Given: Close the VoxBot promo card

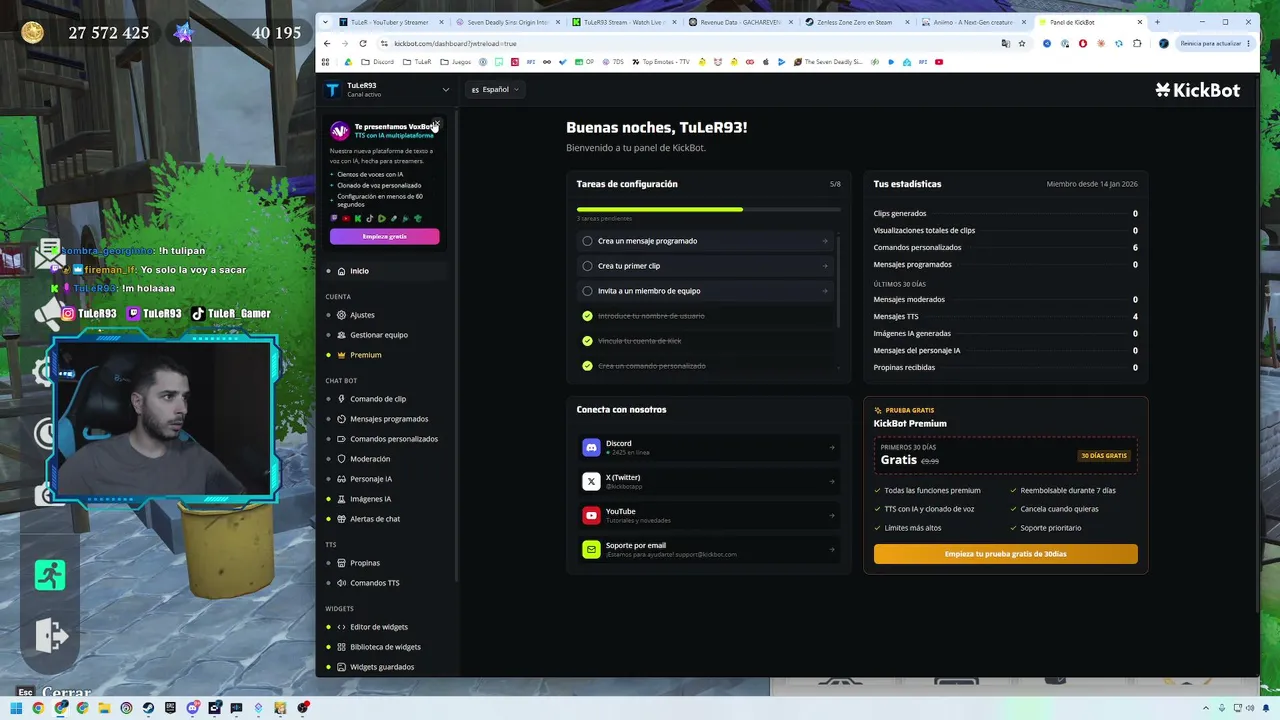Looking at the screenshot, I should point(436,124).
